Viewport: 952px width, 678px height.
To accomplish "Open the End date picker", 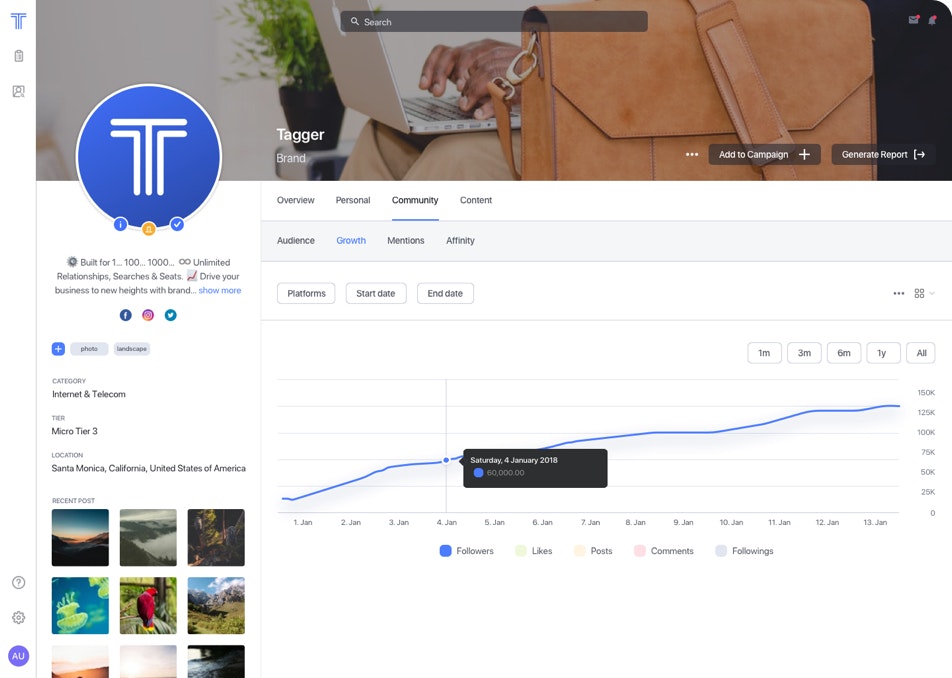I will (x=445, y=294).
